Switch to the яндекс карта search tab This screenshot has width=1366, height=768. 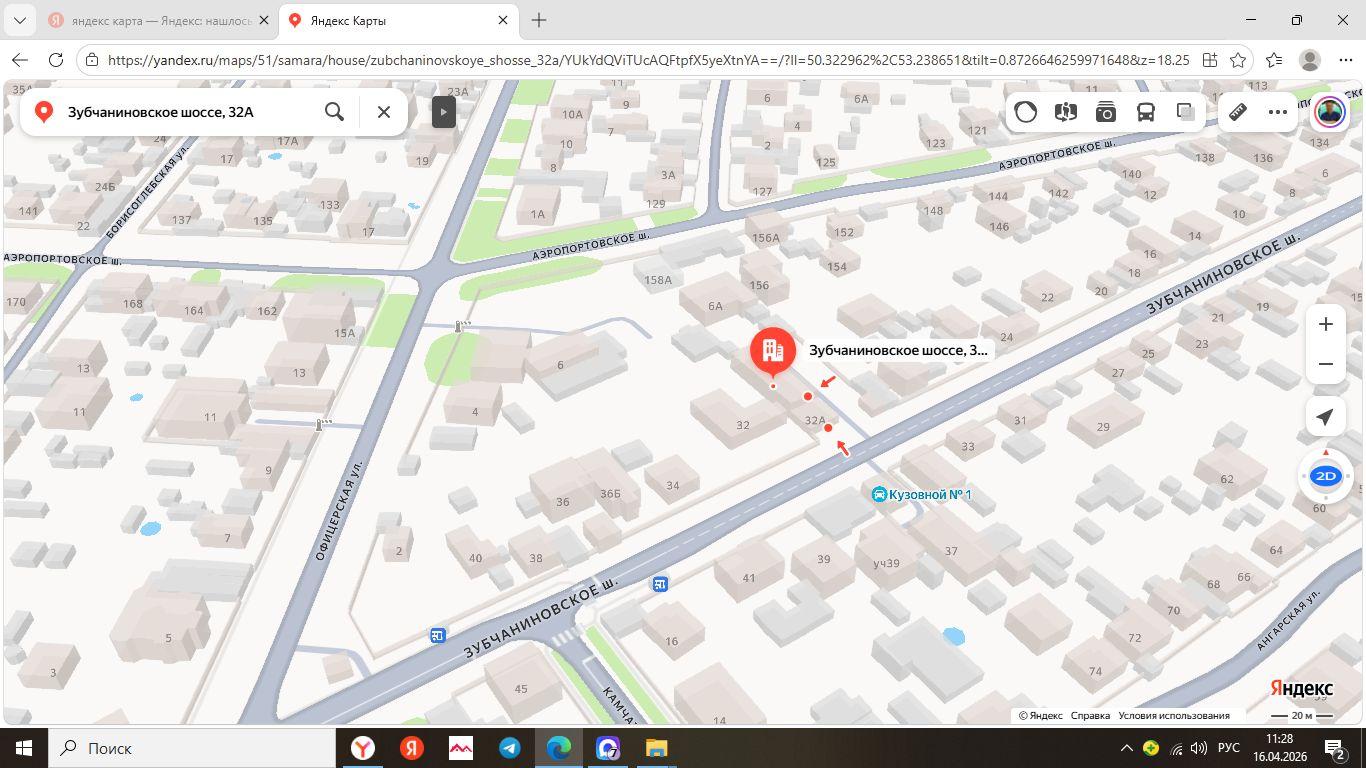(157, 20)
